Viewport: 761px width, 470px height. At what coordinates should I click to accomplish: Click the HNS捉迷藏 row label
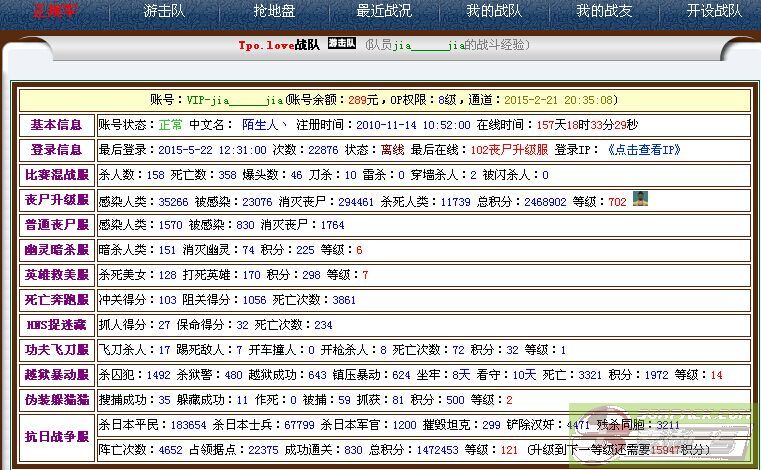pyautogui.click(x=56, y=325)
